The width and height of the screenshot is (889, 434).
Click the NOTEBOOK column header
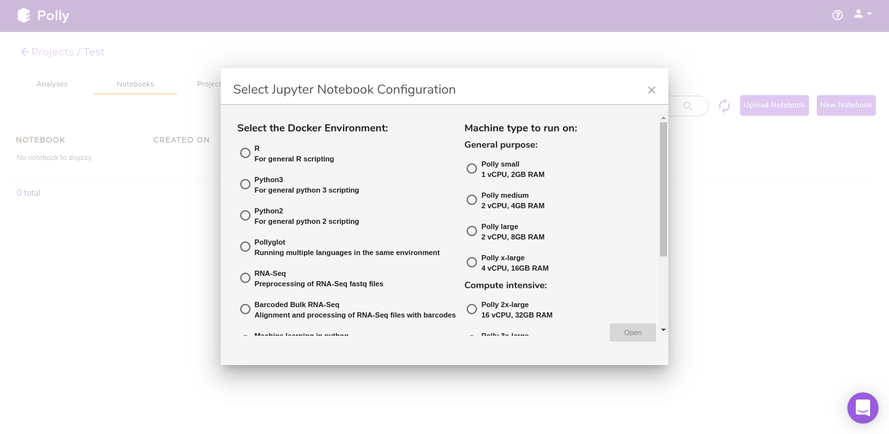click(40, 140)
